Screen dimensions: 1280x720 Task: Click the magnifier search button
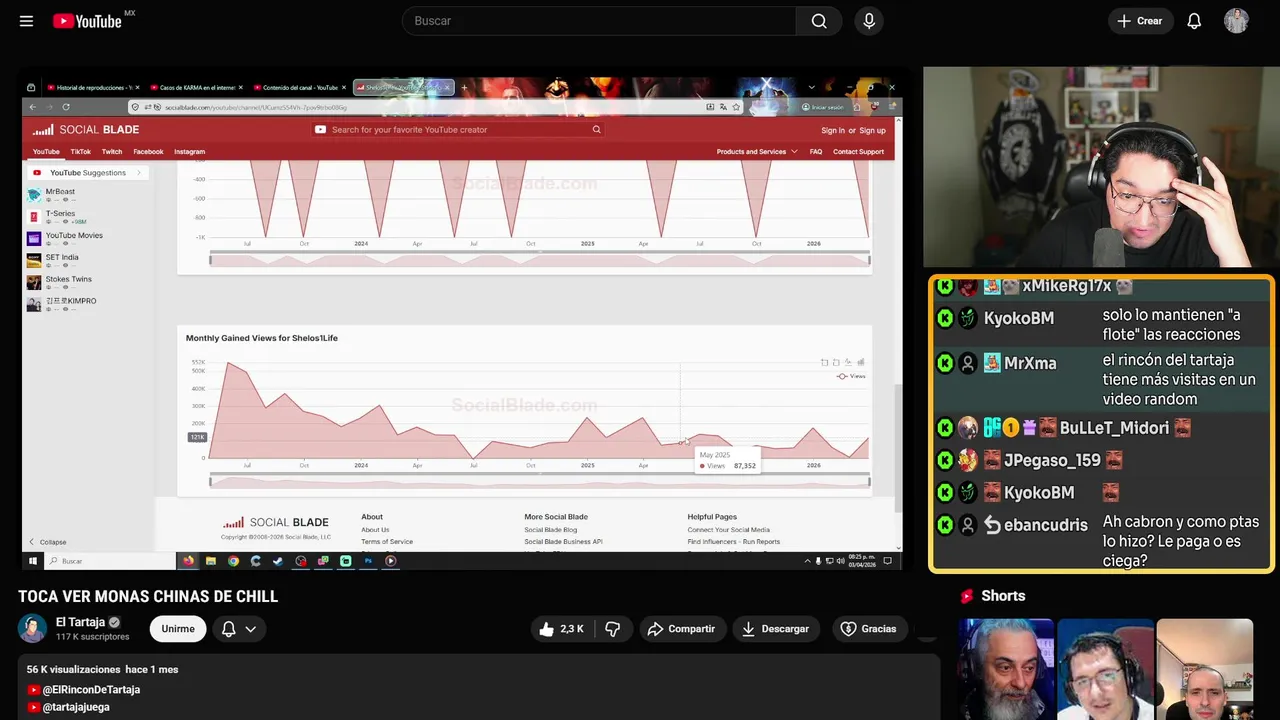click(x=819, y=21)
